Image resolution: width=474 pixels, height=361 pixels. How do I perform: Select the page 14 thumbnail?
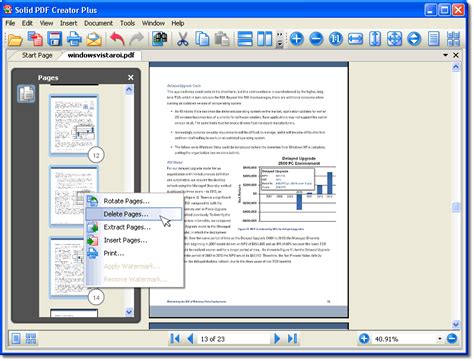pyautogui.click(x=68, y=267)
